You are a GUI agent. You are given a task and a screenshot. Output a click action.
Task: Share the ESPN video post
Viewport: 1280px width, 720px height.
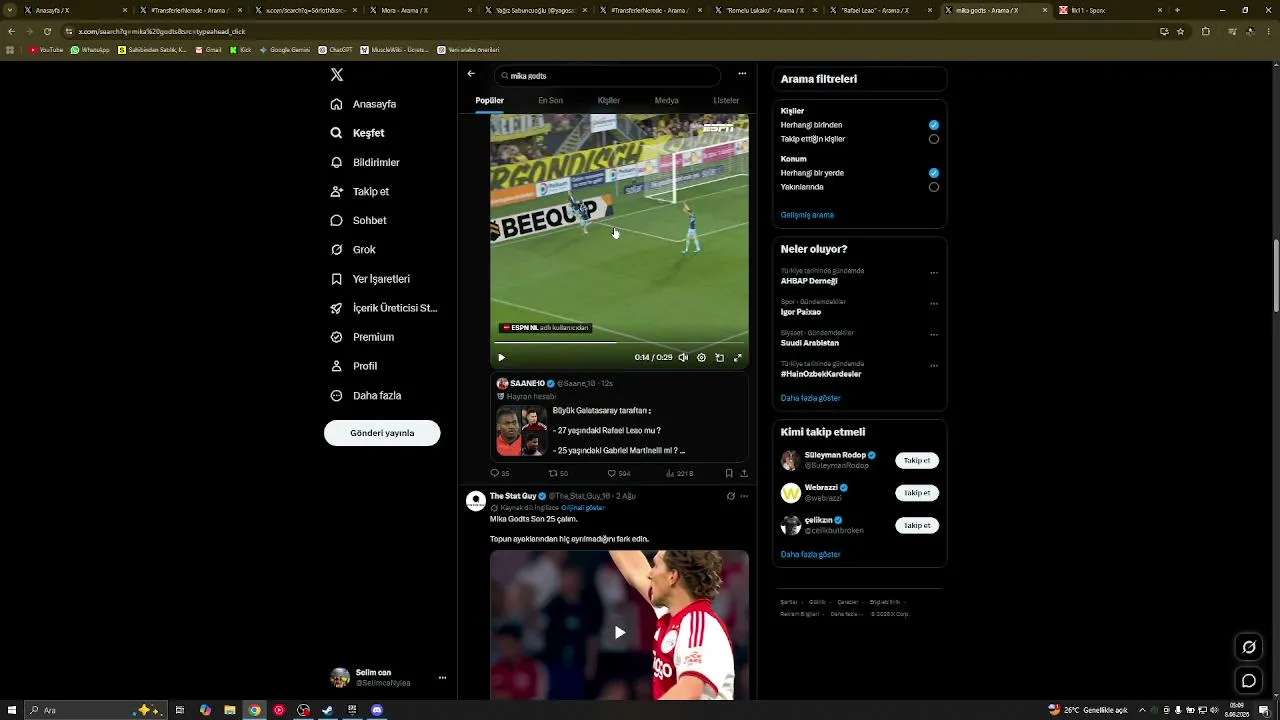click(x=744, y=473)
